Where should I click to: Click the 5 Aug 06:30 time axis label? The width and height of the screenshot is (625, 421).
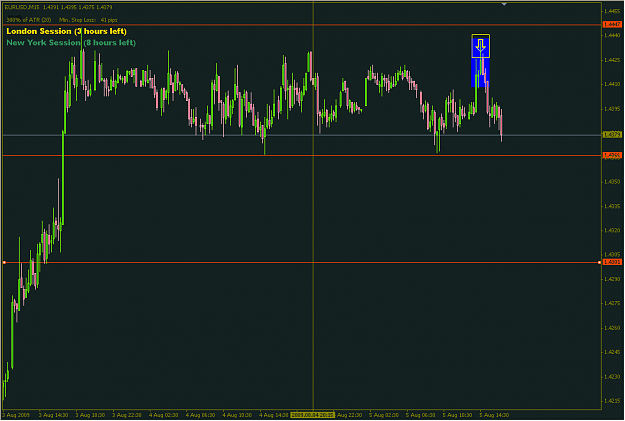pos(421,415)
